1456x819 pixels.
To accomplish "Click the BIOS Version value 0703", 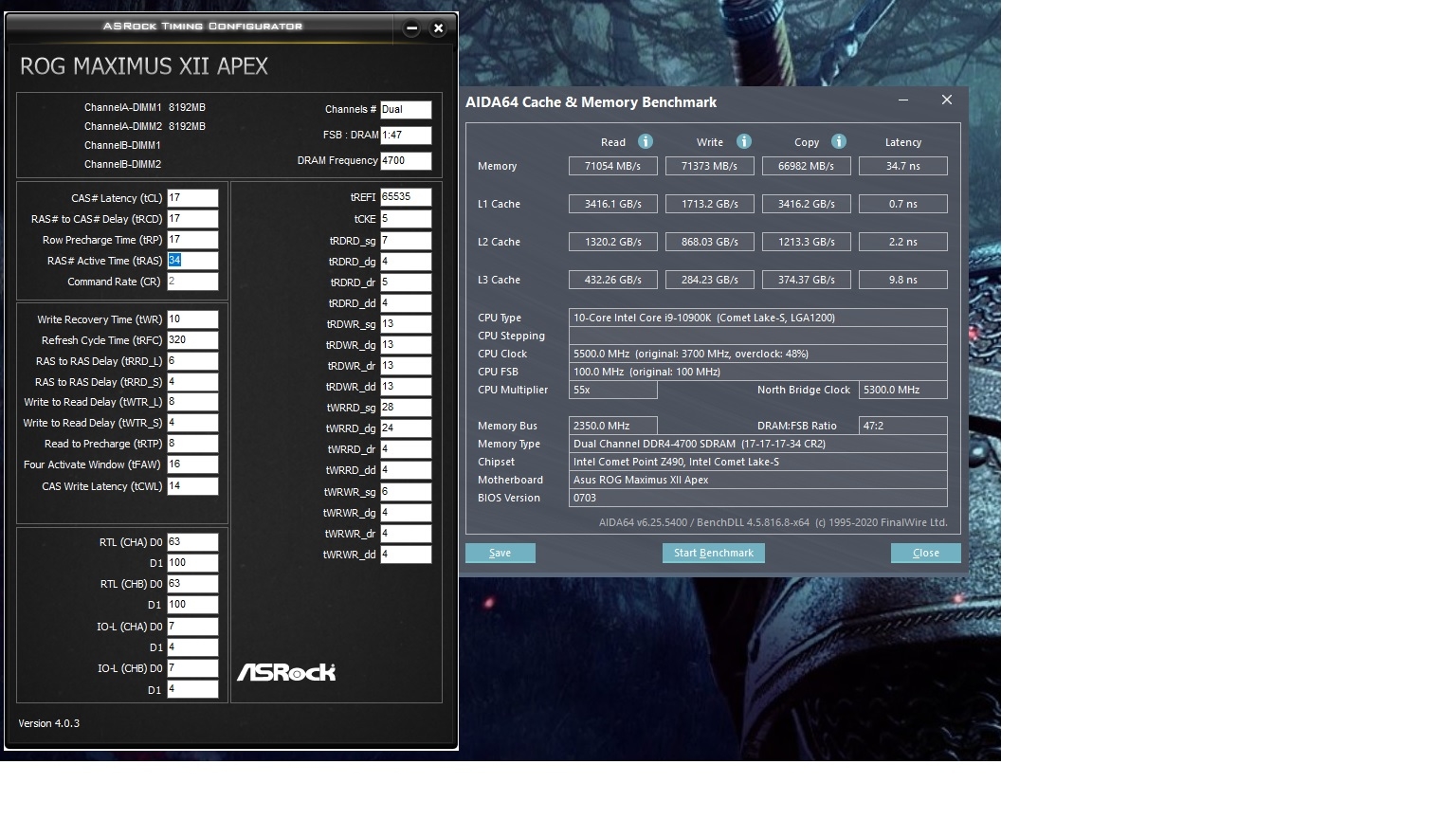I will [758, 498].
